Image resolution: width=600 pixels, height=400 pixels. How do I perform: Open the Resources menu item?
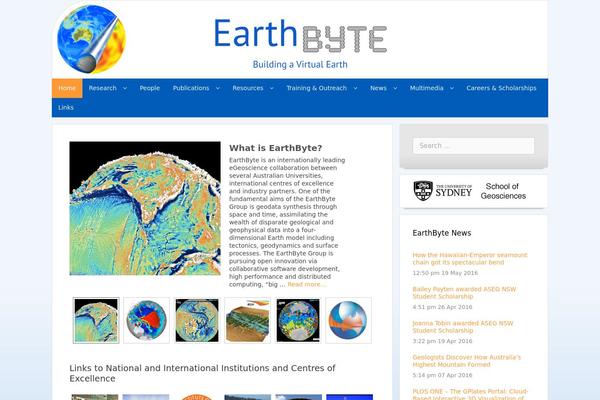(x=248, y=88)
